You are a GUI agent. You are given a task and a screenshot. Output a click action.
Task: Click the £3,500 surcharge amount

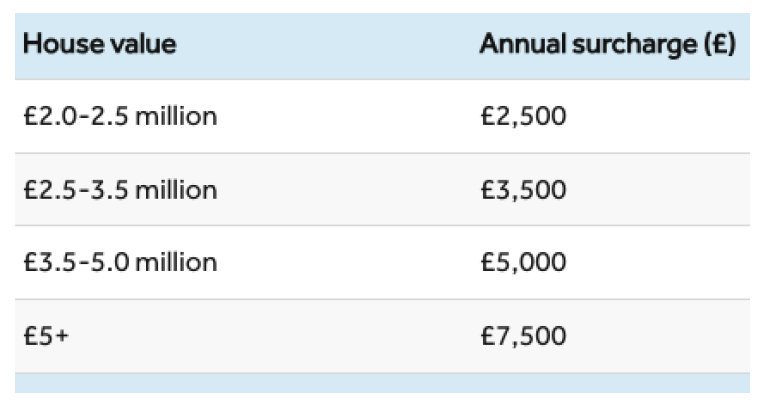522,190
